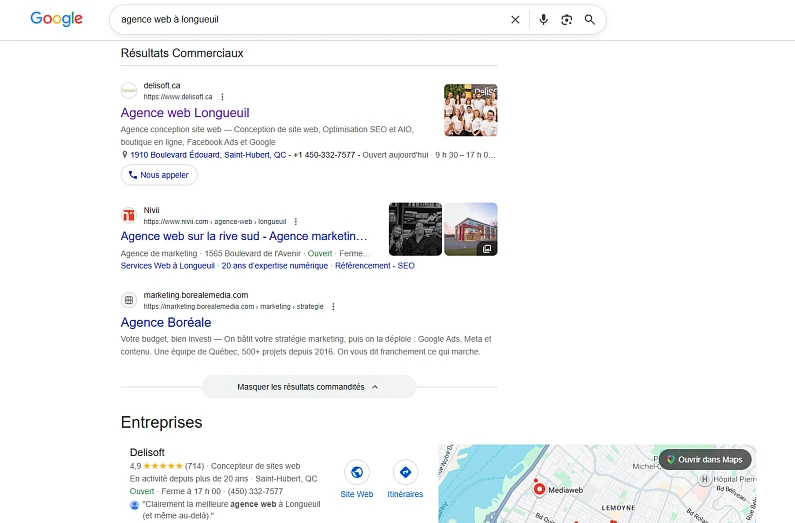This screenshot has width=795, height=523.
Task: Open borealemedia result options menu
Action: pyautogui.click(x=333, y=307)
